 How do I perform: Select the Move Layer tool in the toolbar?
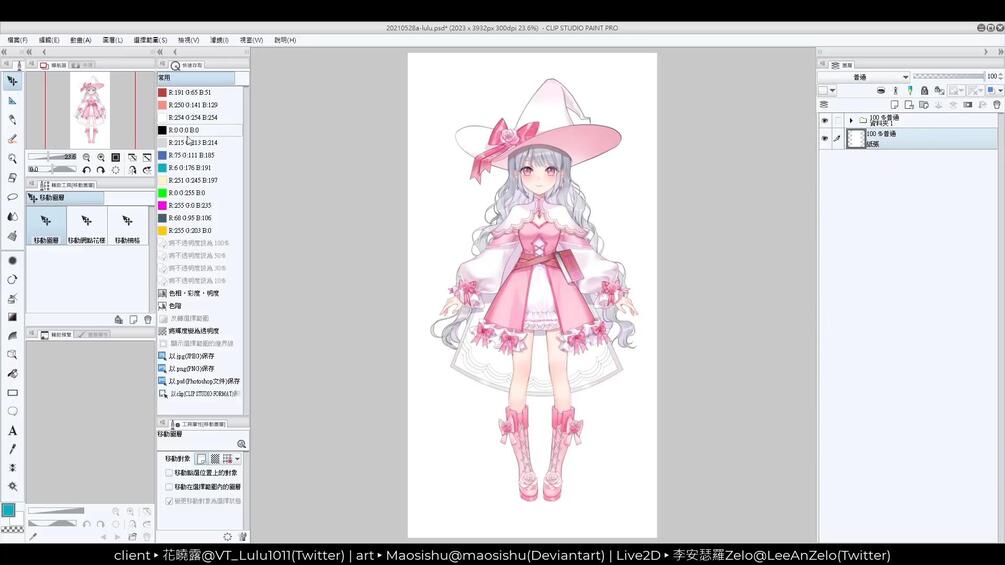(x=12, y=81)
